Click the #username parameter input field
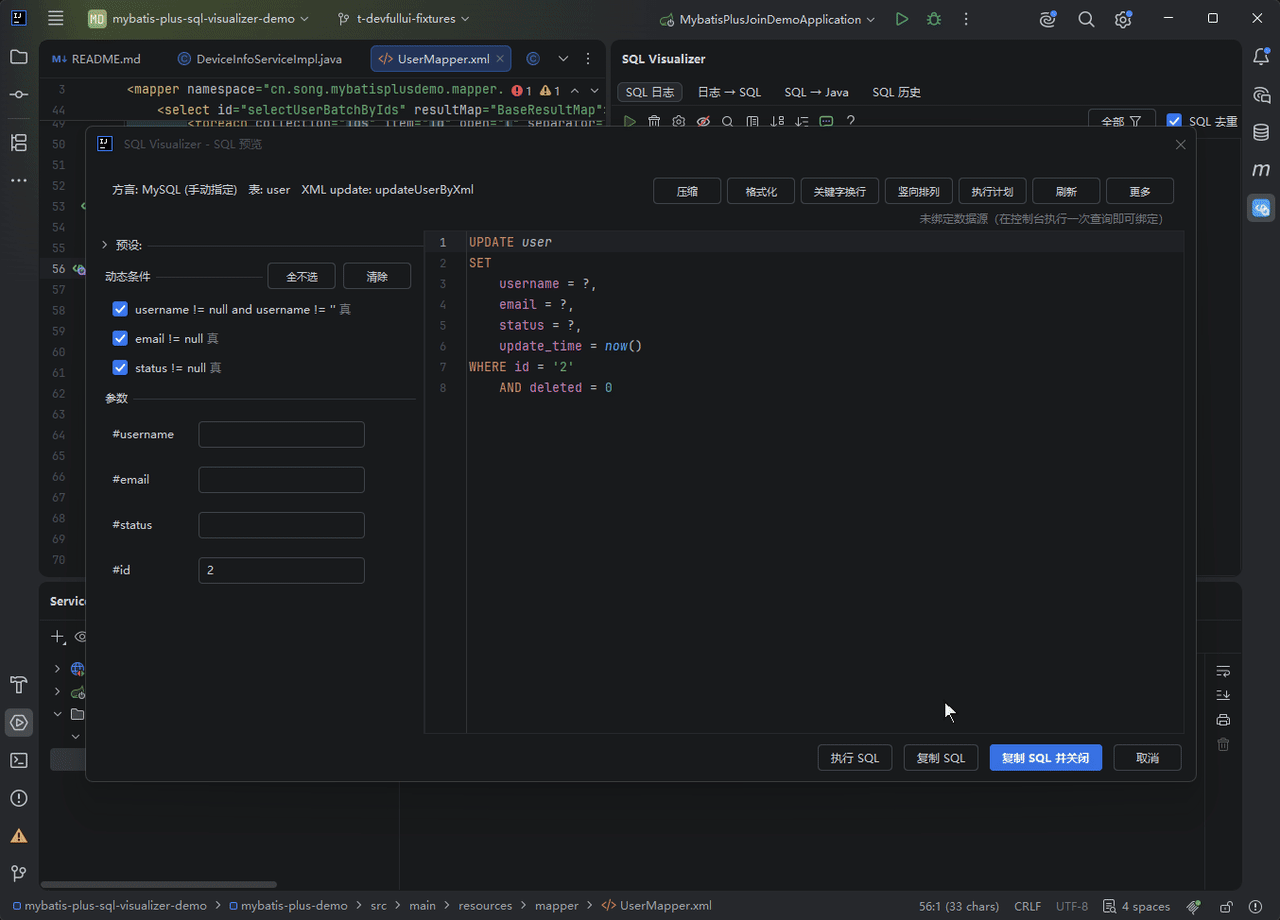This screenshot has width=1280, height=920. tap(282, 435)
